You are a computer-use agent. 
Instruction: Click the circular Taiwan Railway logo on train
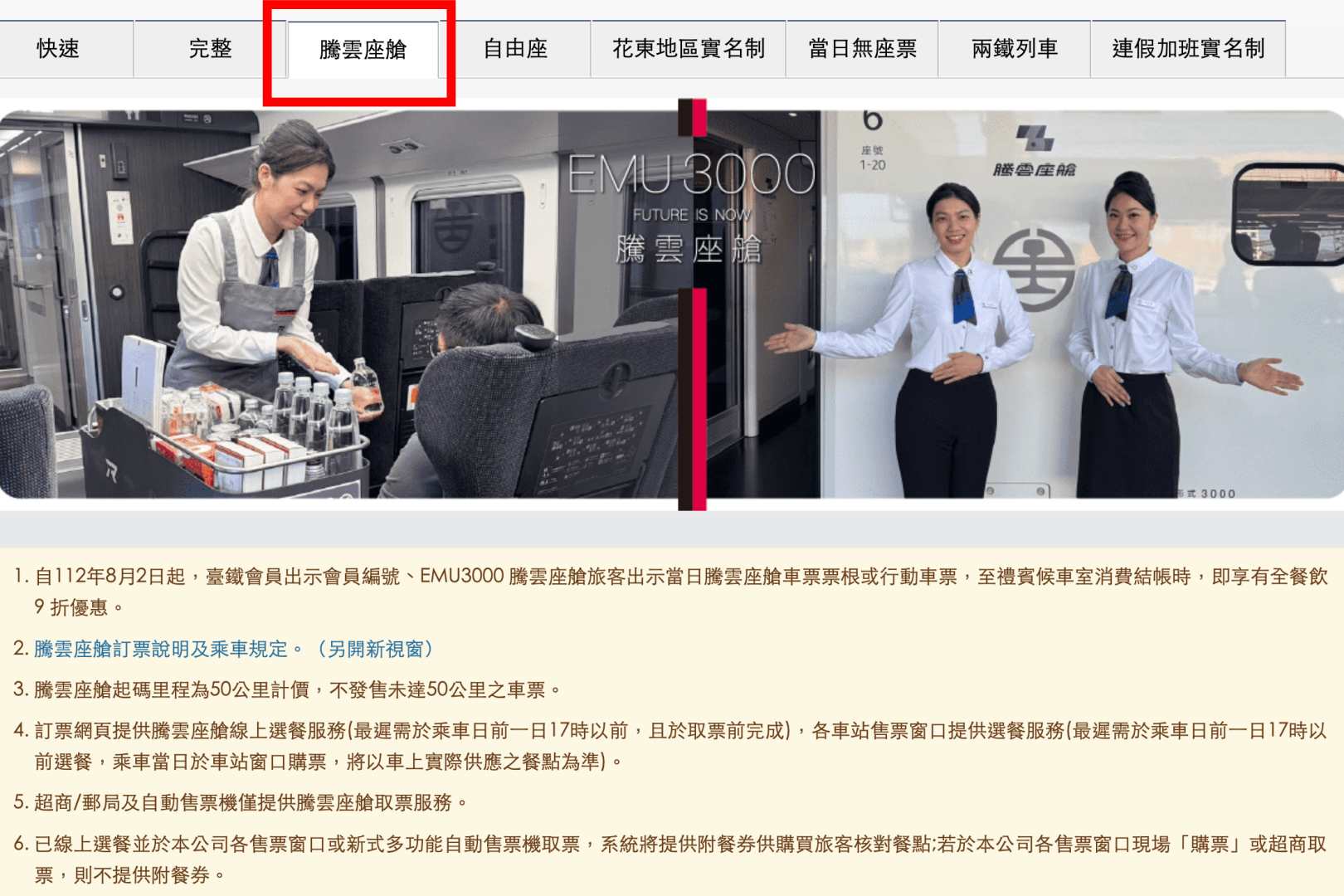pos(1034,270)
